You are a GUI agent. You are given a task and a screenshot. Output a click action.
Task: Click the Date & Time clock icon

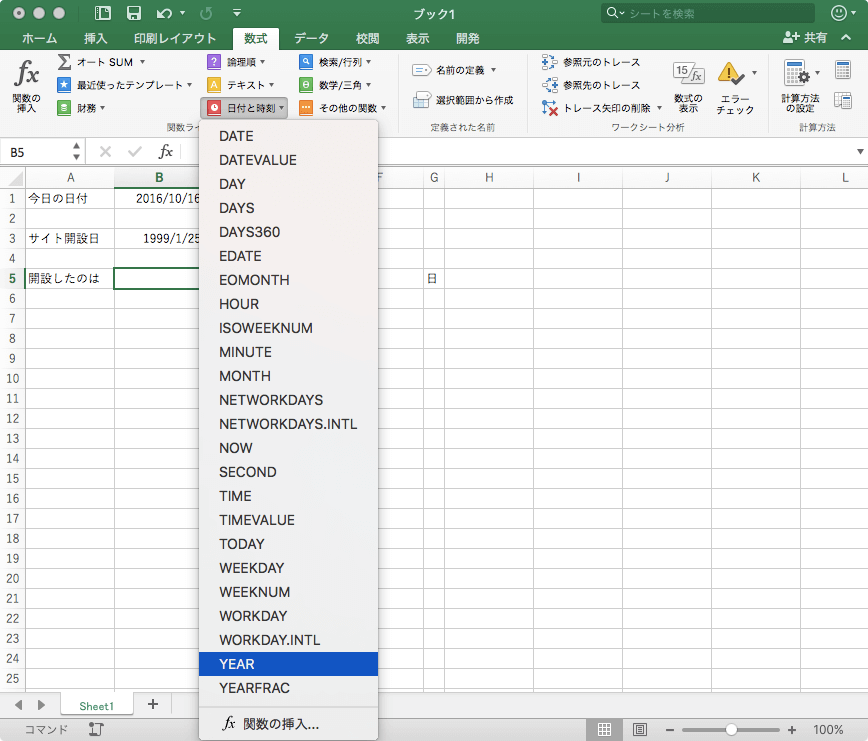[x=214, y=108]
